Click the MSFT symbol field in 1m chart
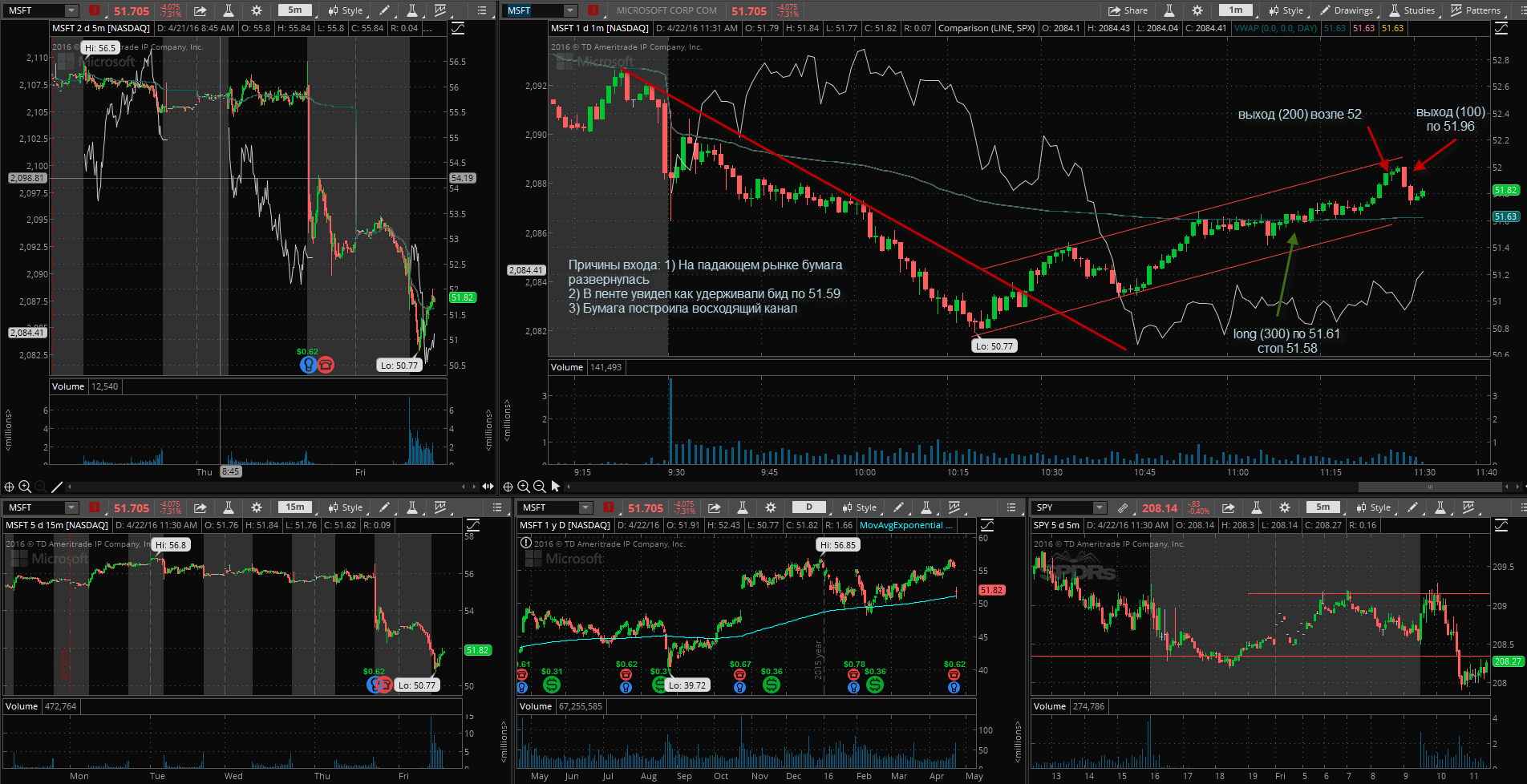Screen dimensions: 1527x784 tap(534, 10)
